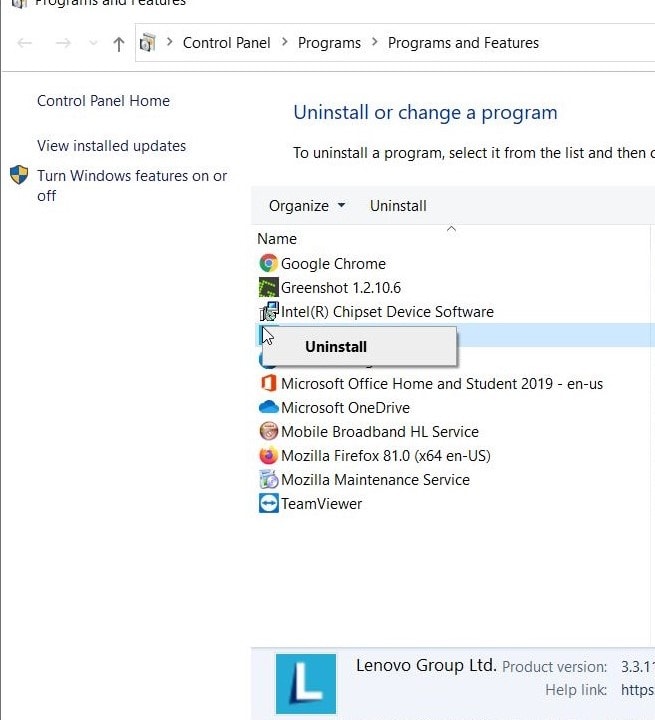Select the Mobile Broadband HL Service entry
This screenshot has width=655, height=720.
380,431
